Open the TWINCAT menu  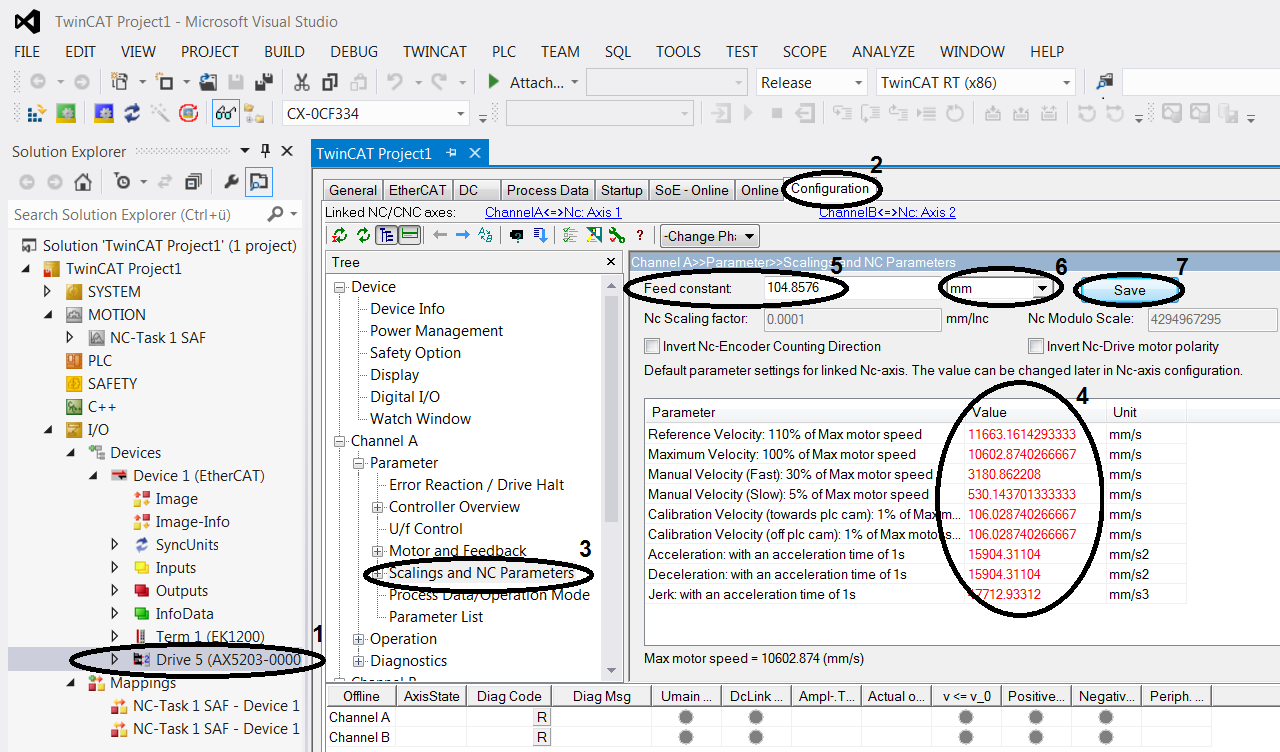point(435,52)
